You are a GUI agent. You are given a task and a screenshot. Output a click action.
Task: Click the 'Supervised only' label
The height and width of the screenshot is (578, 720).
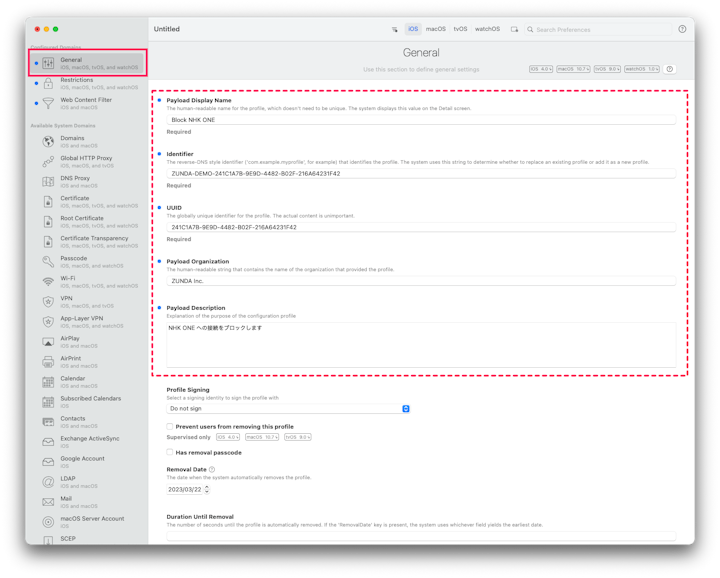[x=188, y=437]
